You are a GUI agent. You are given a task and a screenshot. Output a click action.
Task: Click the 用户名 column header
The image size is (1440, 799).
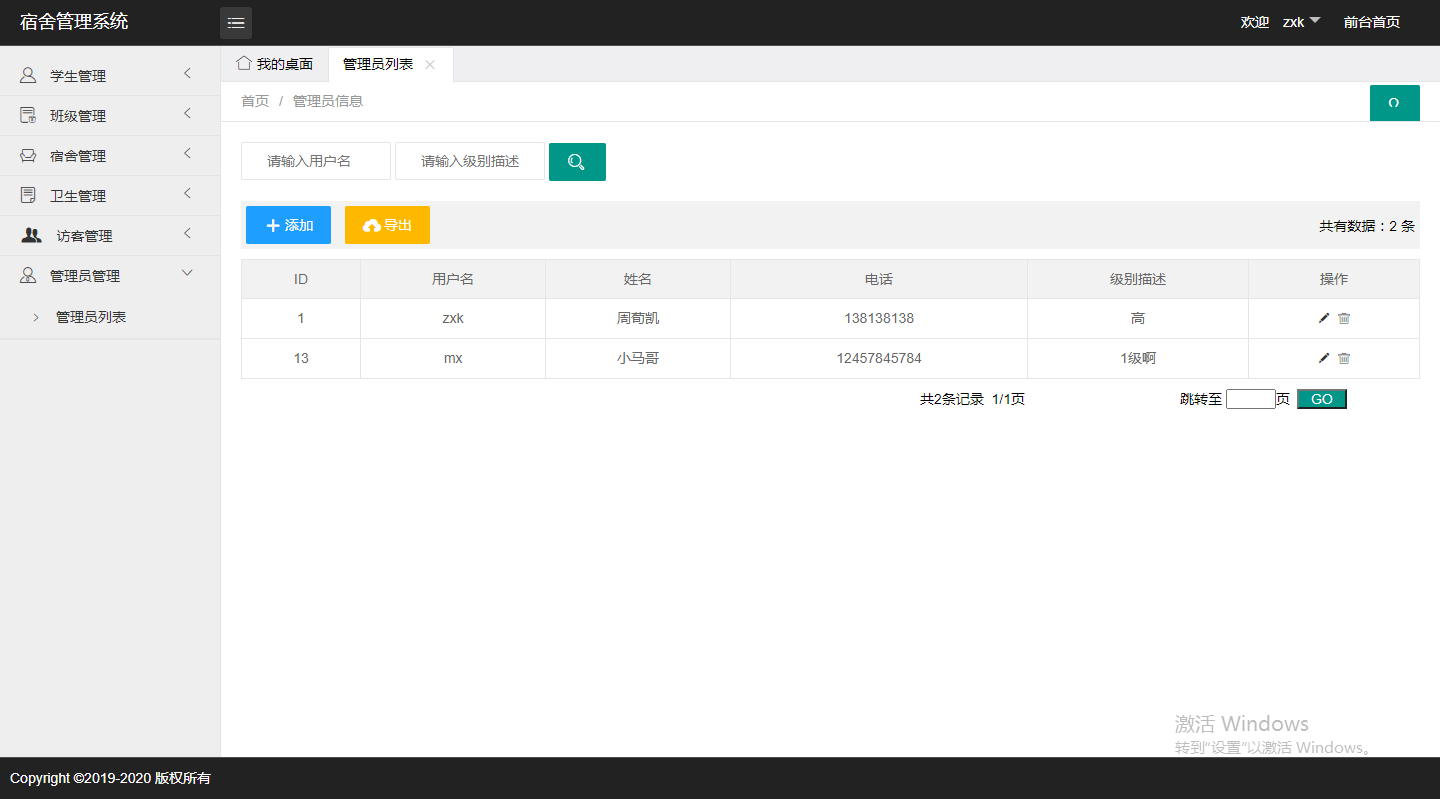click(x=453, y=279)
